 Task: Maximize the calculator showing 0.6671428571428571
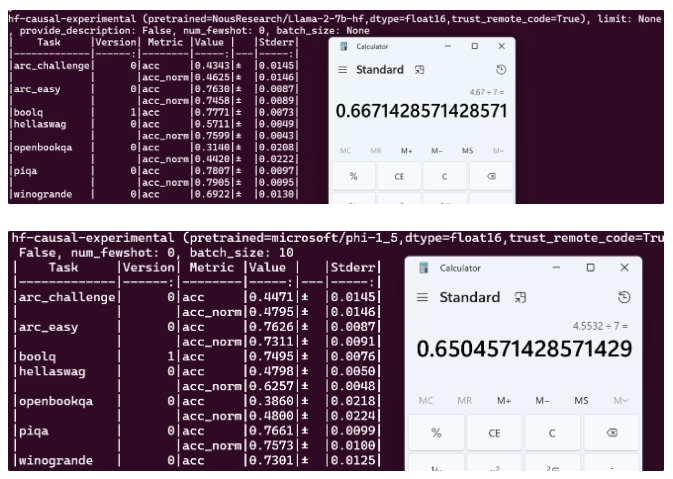pos(475,46)
